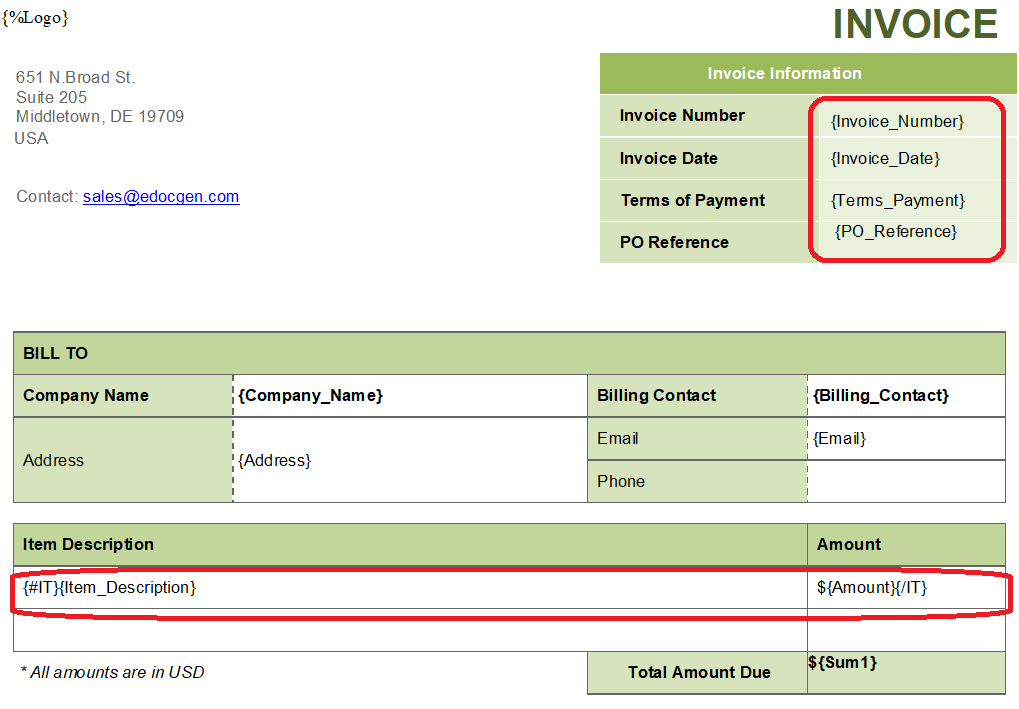The image size is (1019, 709).
Task: Click the empty Phone value cell
Action: 905,481
